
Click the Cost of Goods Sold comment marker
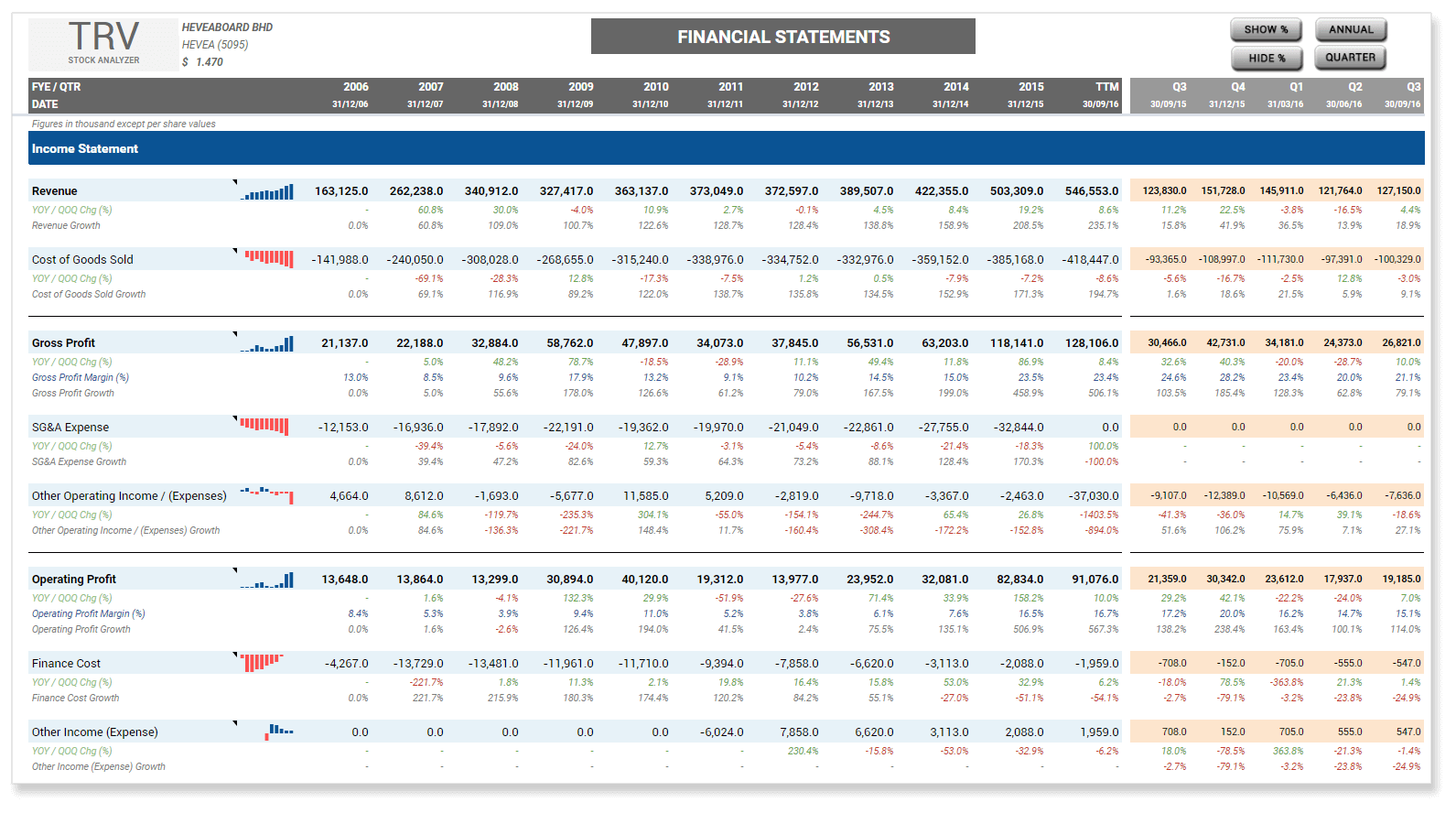click(235, 250)
